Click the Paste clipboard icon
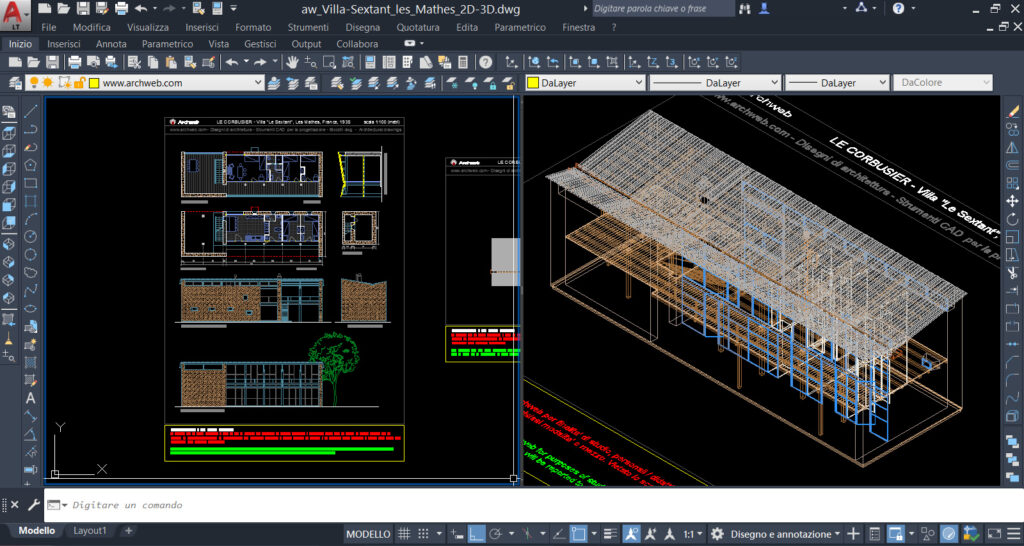Screen dimensions: 1024x546 (172, 62)
